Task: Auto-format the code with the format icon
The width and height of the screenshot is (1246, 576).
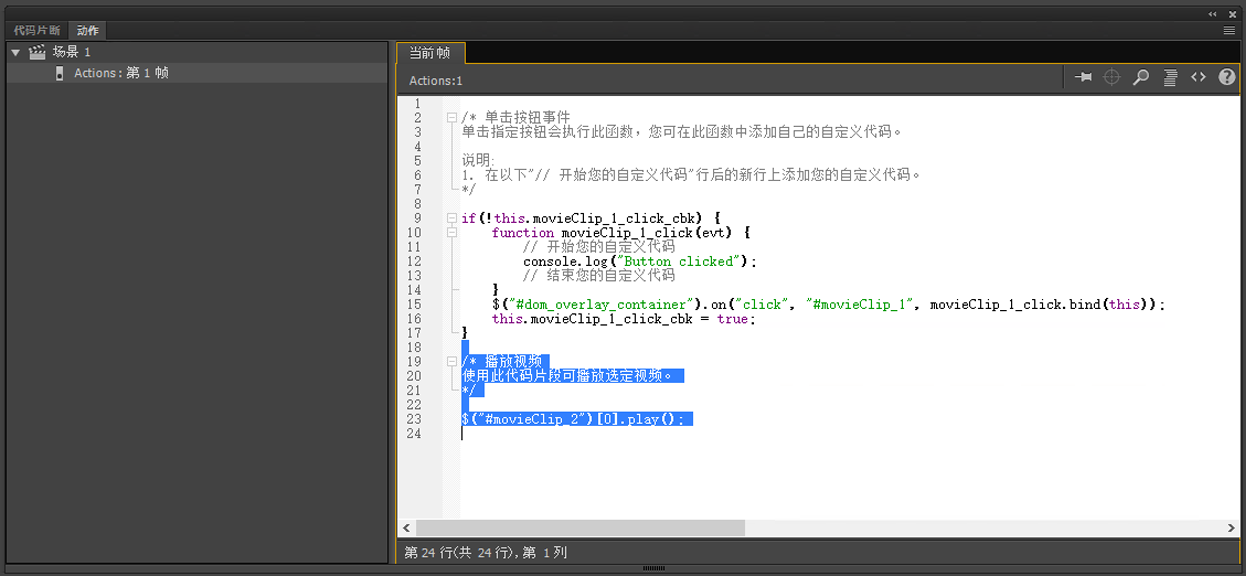Action: [x=1169, y=76]
